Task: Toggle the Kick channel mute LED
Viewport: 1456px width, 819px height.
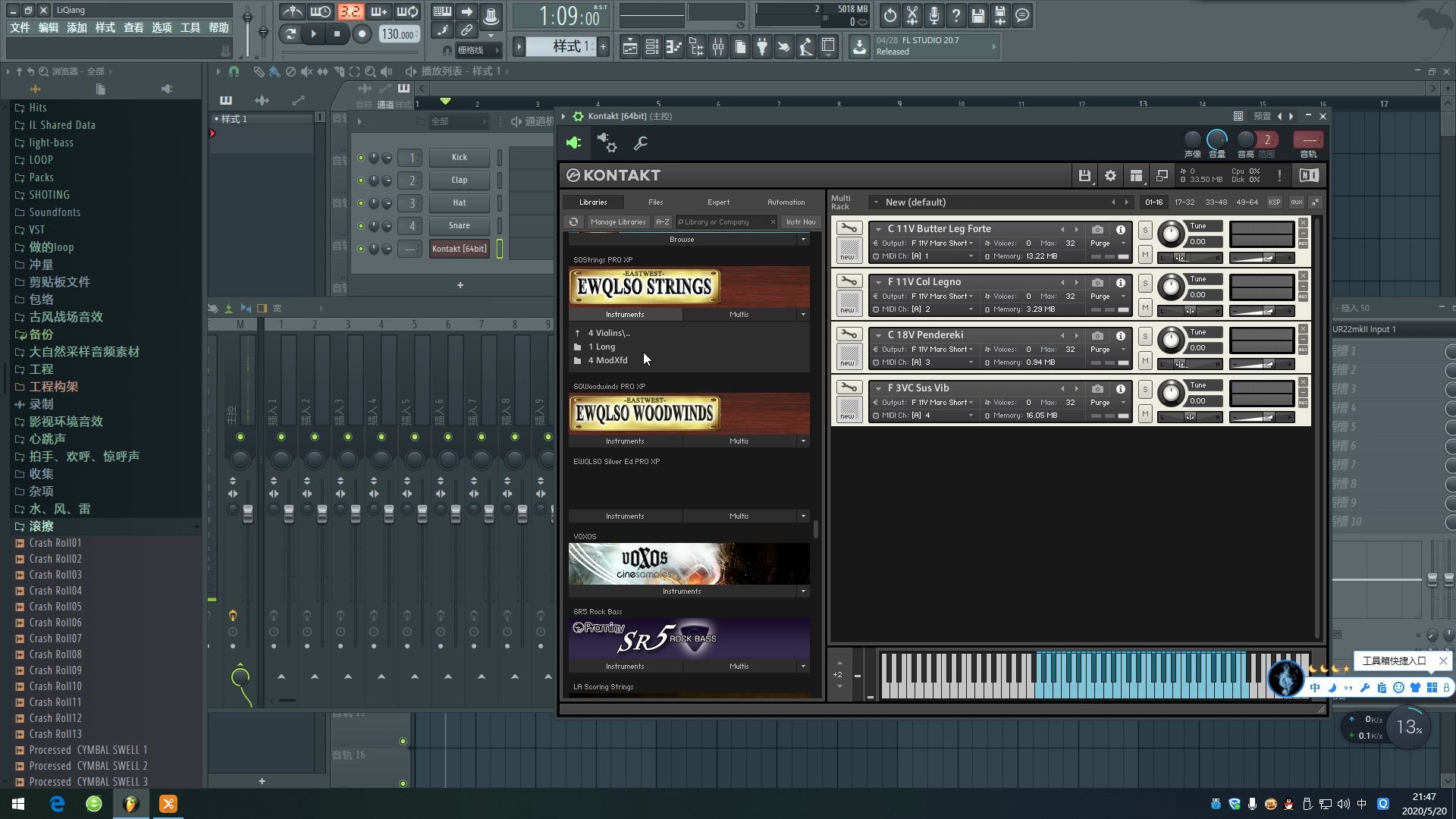Action: pos(360,158)
